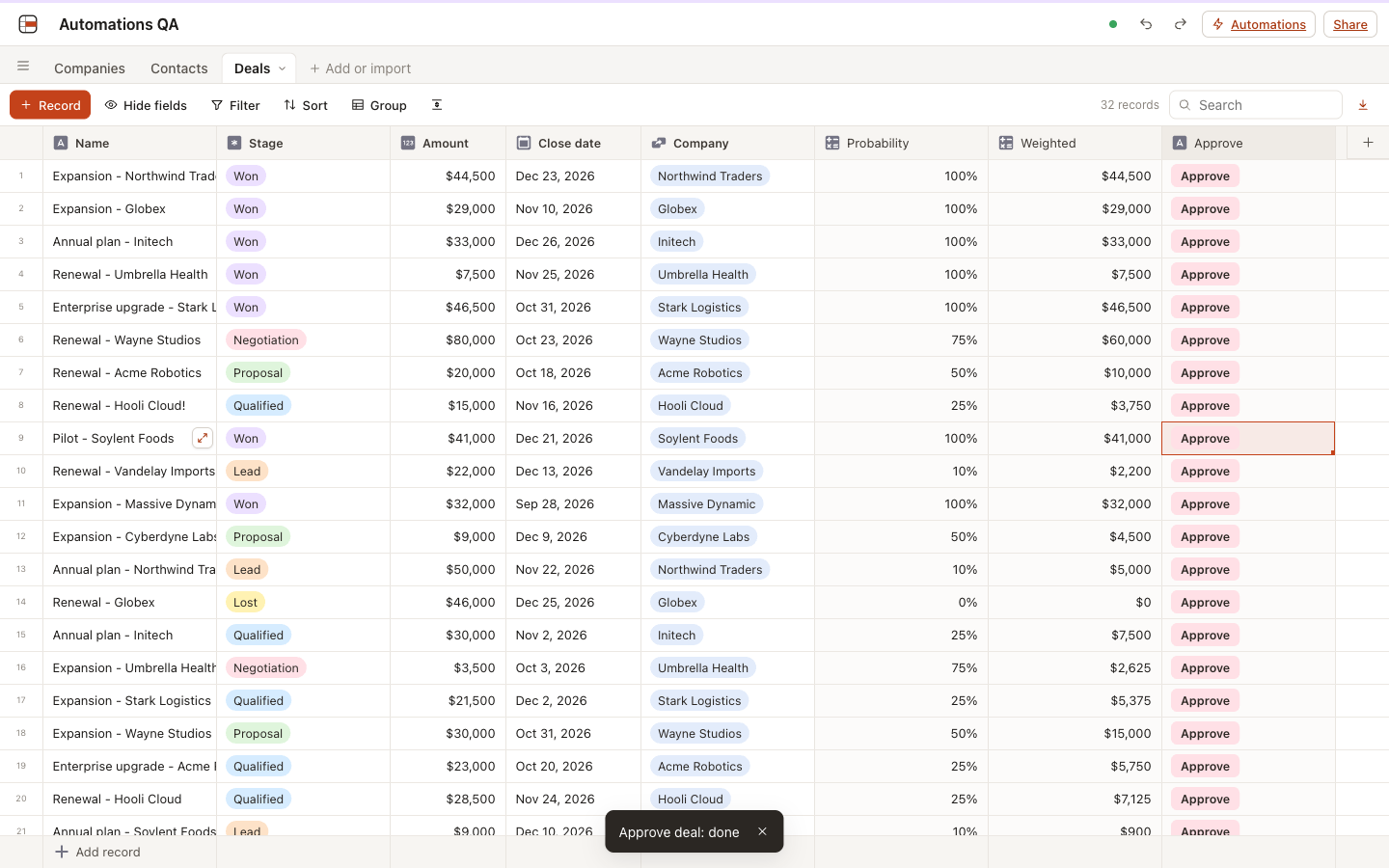Click the Stage column header
This screenshot has height=868, width=1389.
[304, 143]
